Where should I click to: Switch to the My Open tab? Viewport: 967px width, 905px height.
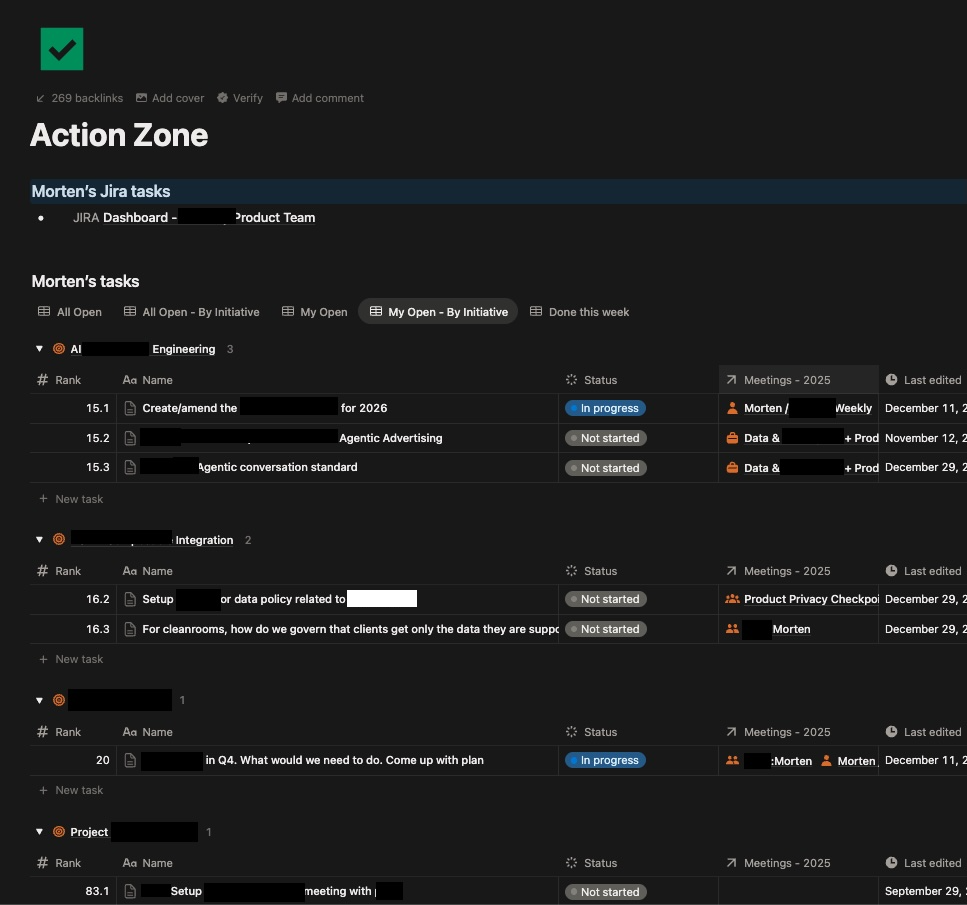coord(314,312)
